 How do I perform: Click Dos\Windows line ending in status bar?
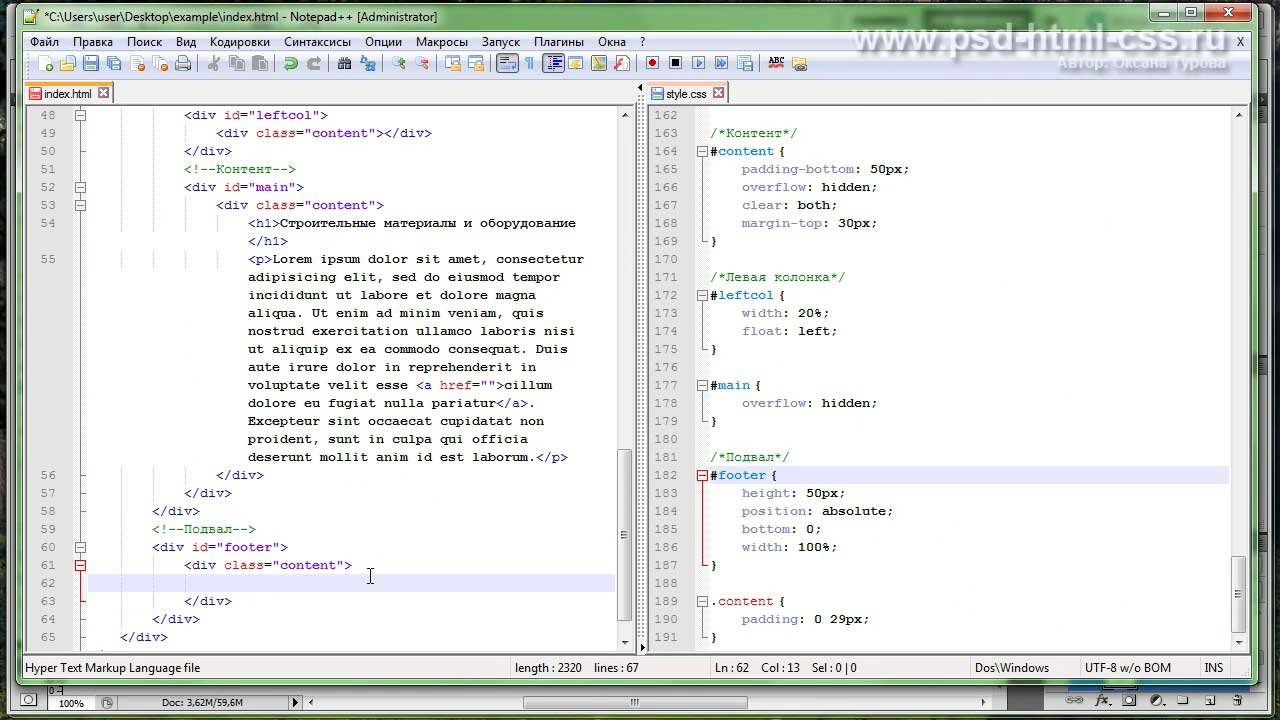point(1014,667)
